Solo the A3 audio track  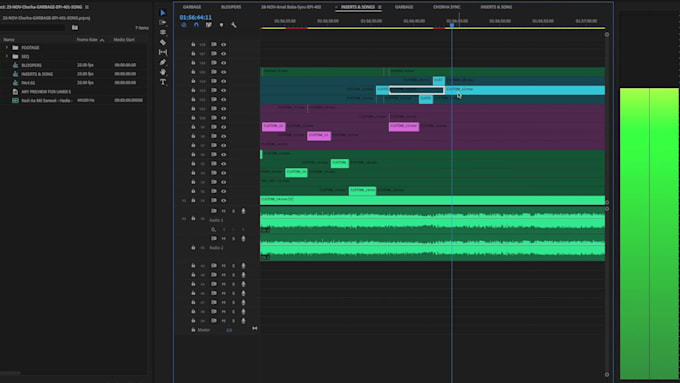tap(233, 265)
